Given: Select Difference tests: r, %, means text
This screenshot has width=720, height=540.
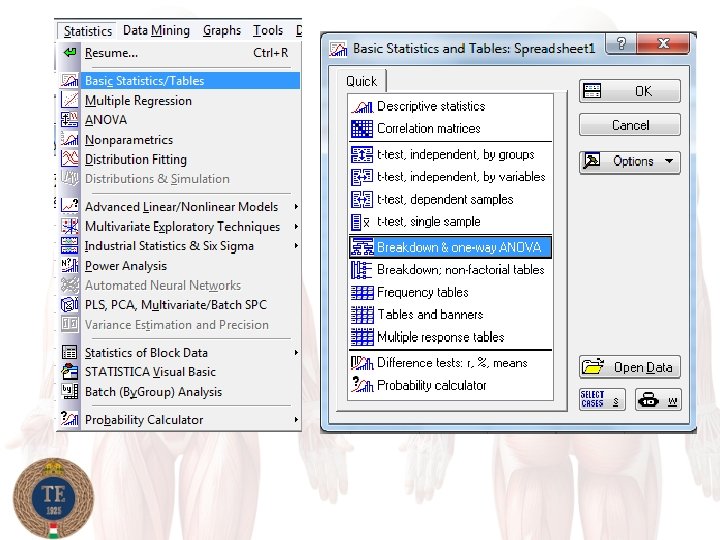Looking at the screenshot, I should 452,363.
